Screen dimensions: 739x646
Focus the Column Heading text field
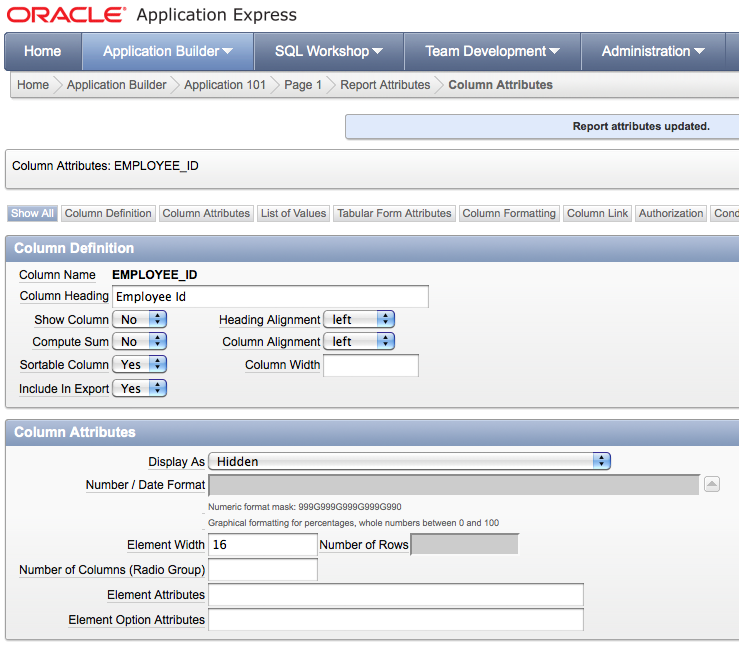(270, 296)
